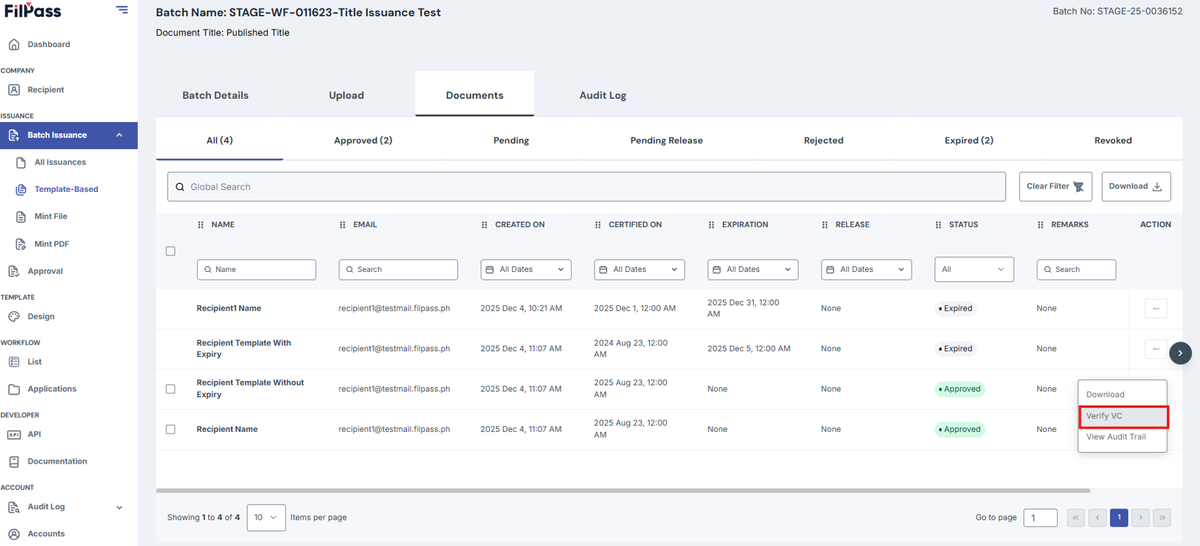The height and width of the screenshot is (546, 1200).
Task: Reorder grip icon of the NAME column
Action: (201, 225)
